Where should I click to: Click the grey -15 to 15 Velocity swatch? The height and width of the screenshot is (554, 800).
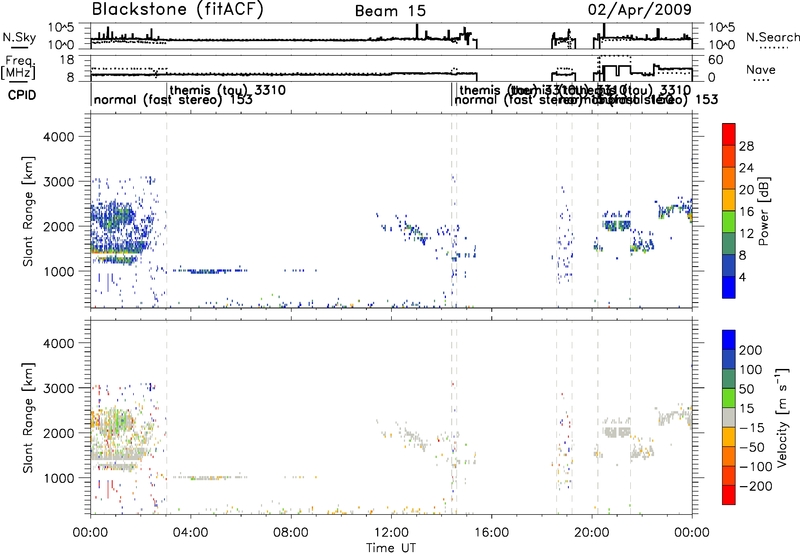coord(729,417)
